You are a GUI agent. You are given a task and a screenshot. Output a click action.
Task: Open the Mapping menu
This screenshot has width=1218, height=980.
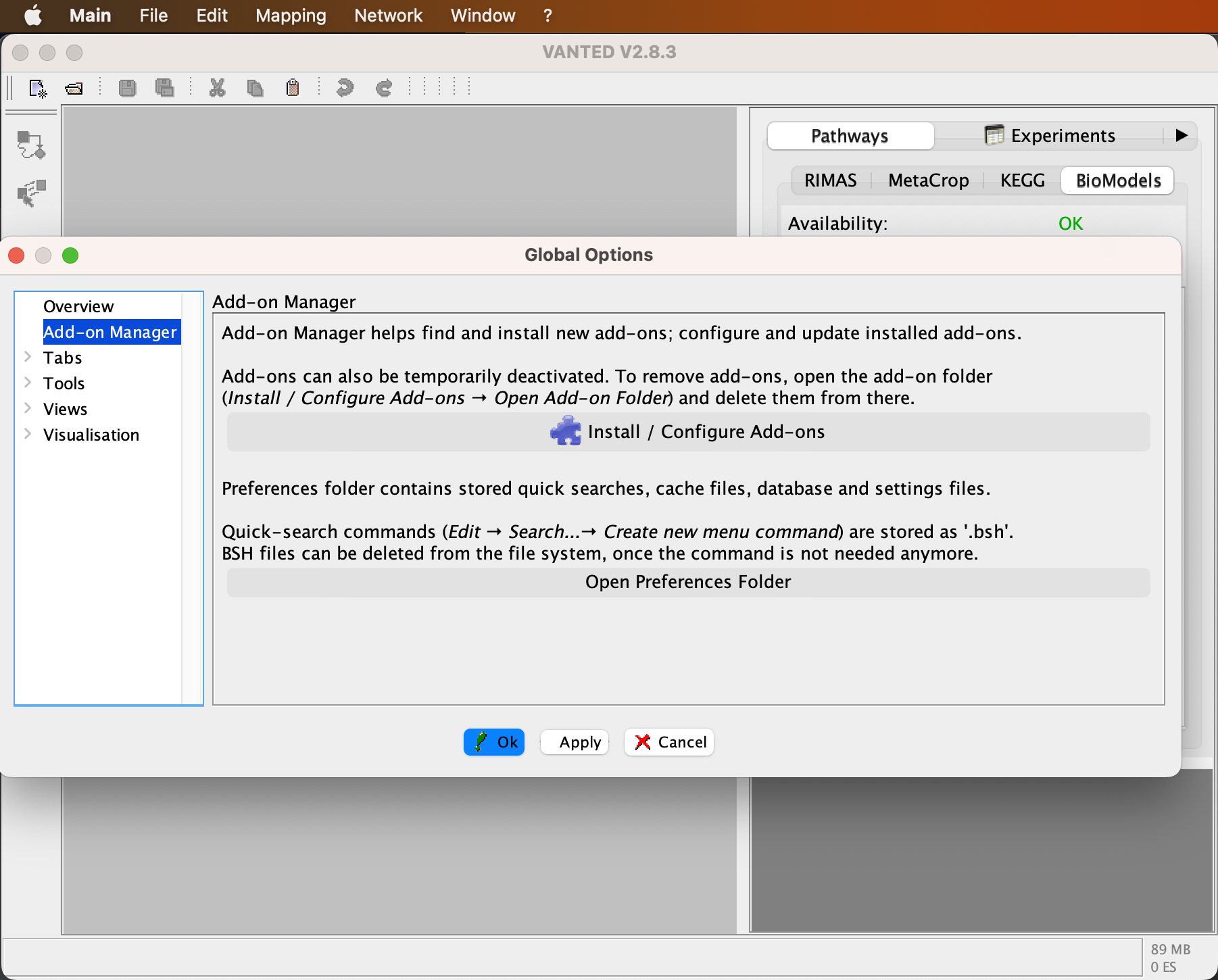(291, 16)
